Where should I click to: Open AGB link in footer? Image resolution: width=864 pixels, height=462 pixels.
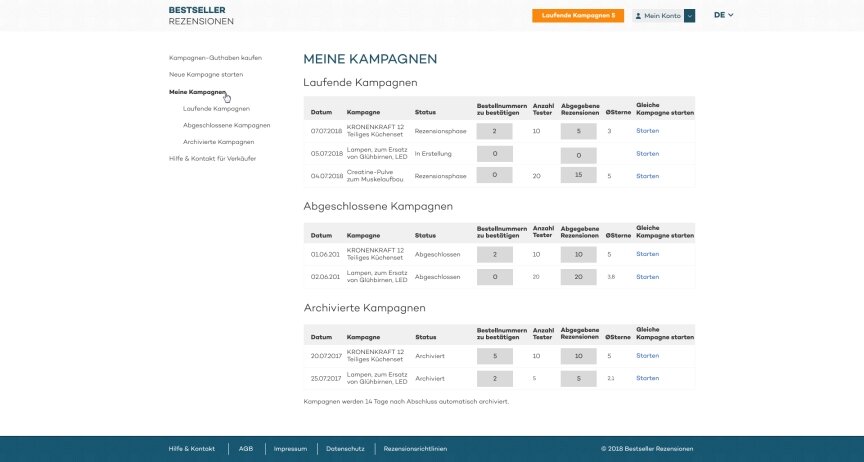246,449
